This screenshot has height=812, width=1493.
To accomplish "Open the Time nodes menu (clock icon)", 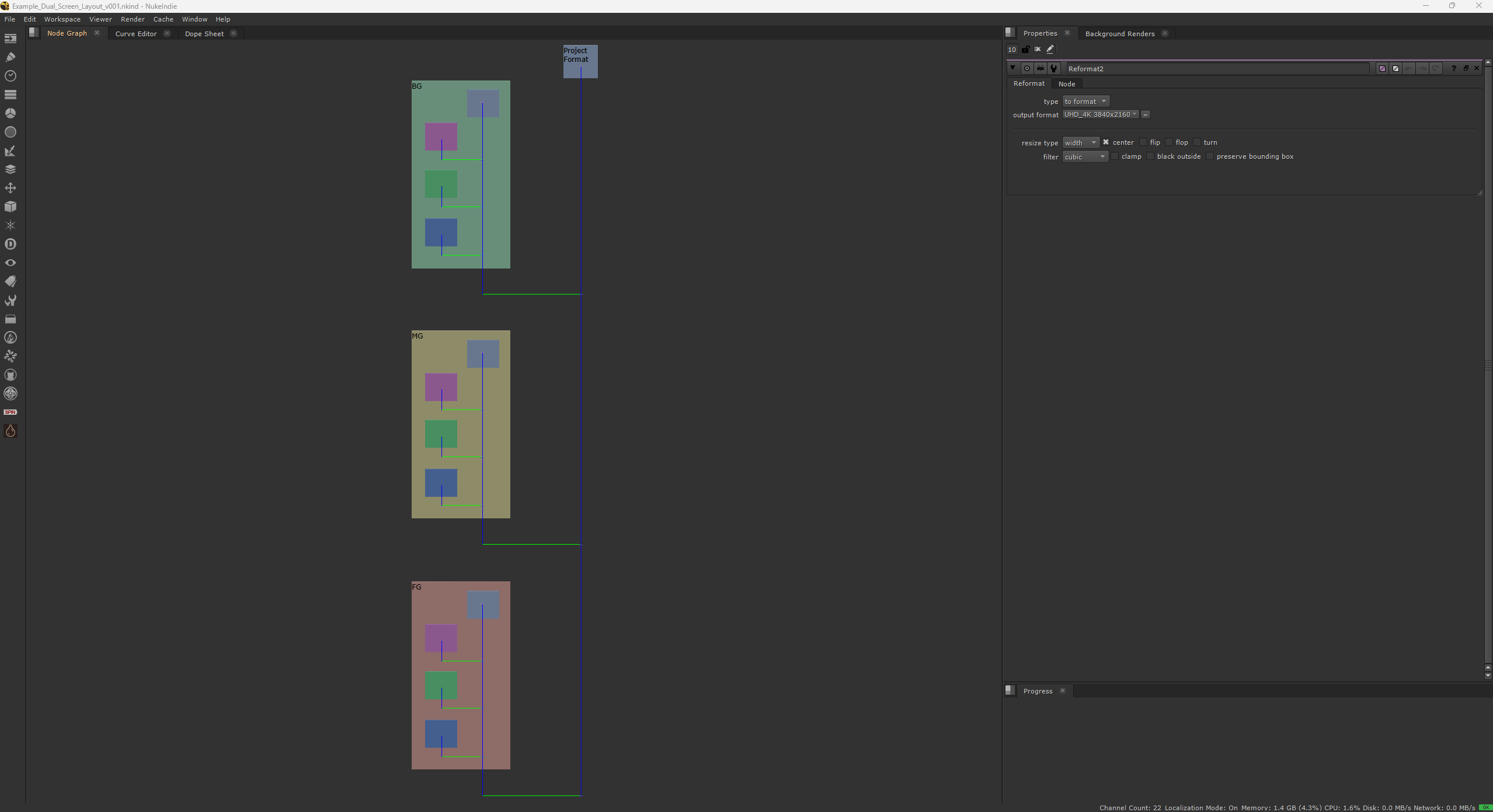I will (x=11, y=75).
